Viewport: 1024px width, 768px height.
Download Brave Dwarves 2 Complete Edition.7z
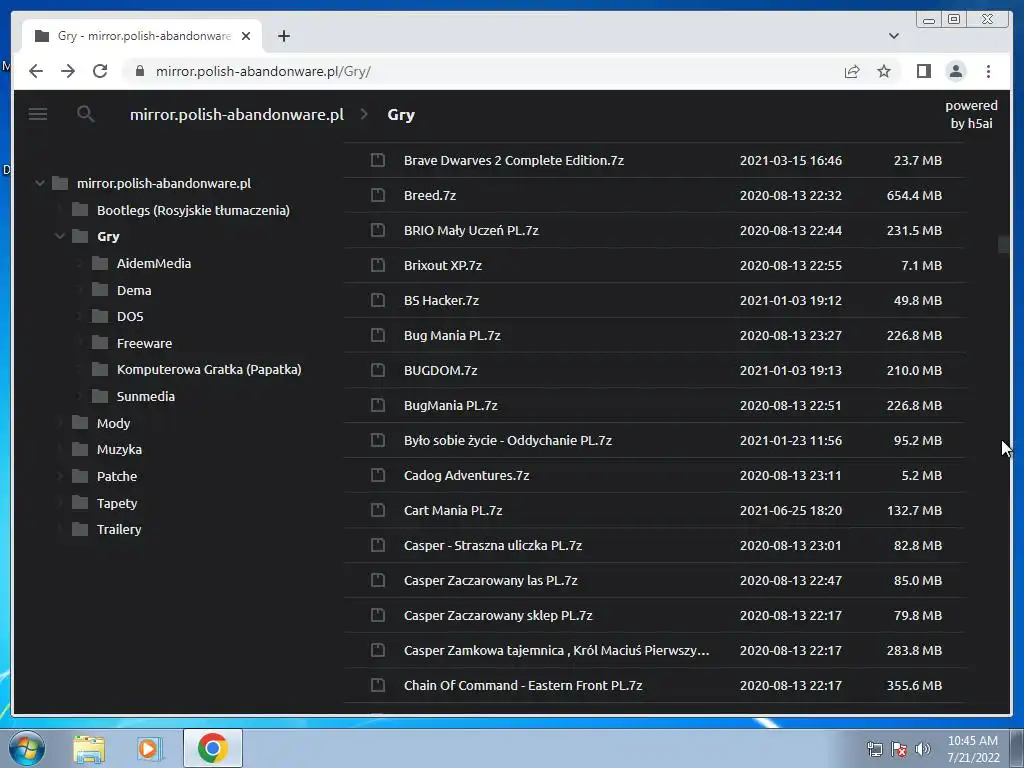click(514, 160)
